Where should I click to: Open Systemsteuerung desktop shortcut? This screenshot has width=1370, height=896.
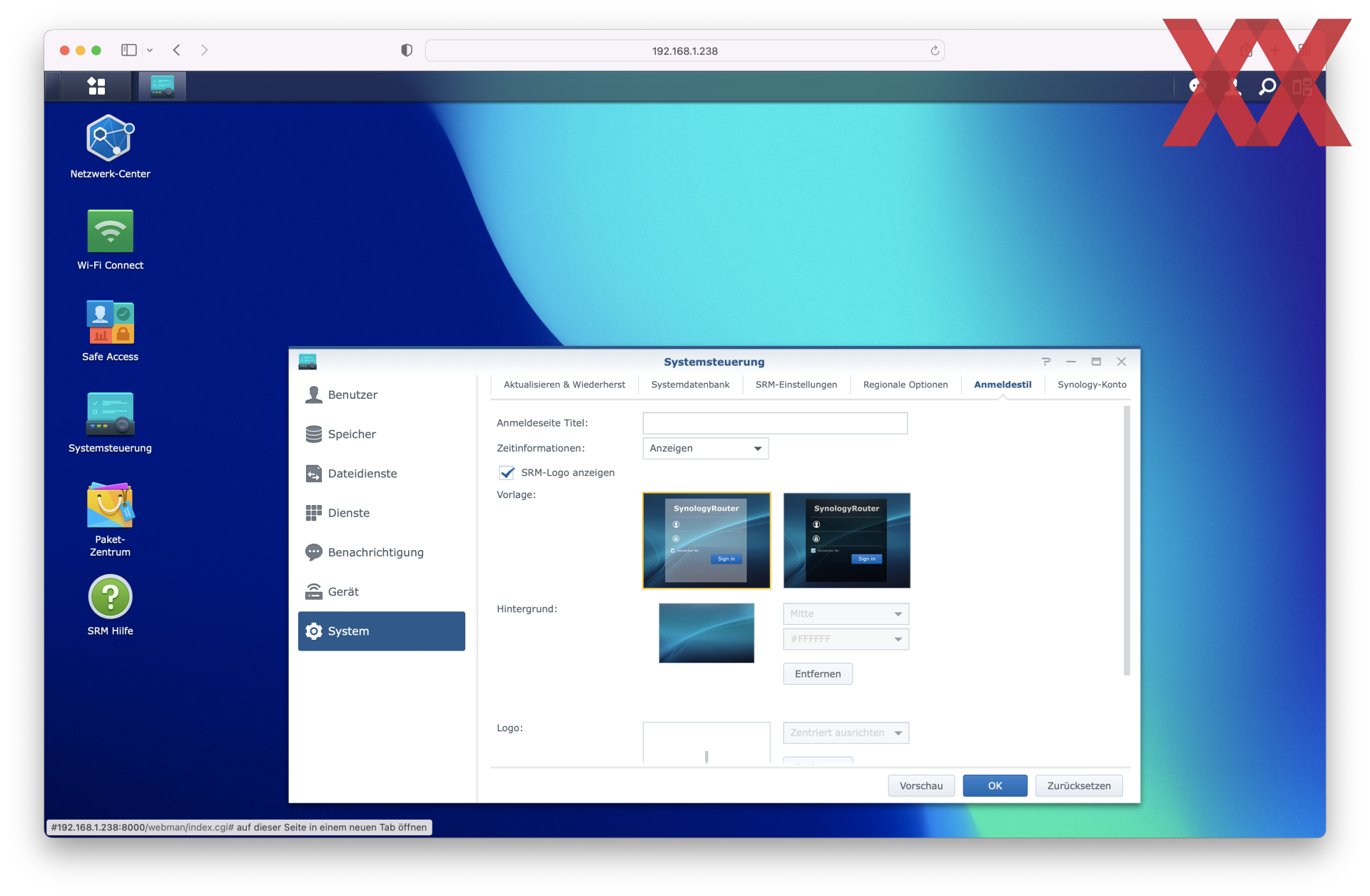click(x=110, y=422)
